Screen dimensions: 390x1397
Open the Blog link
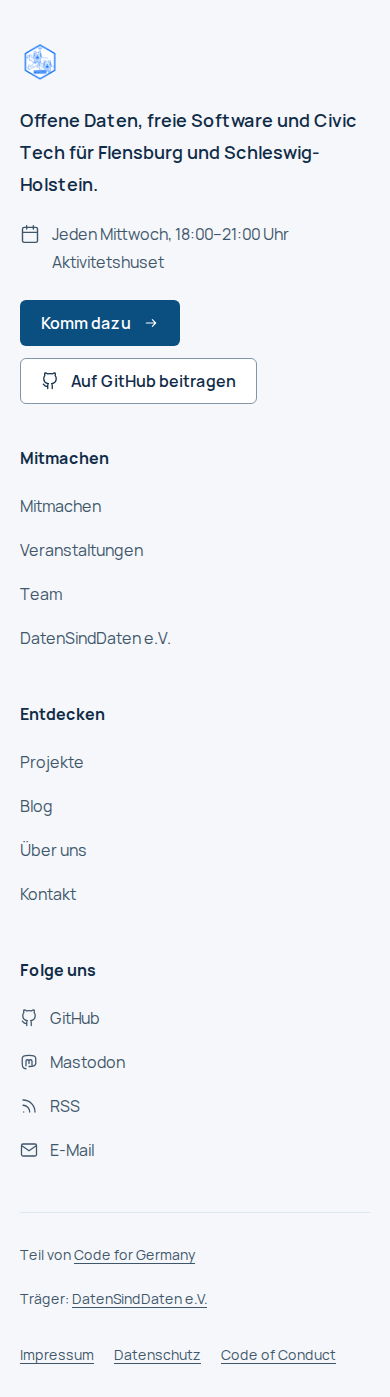pyautogui.click(x=36, y=806)
